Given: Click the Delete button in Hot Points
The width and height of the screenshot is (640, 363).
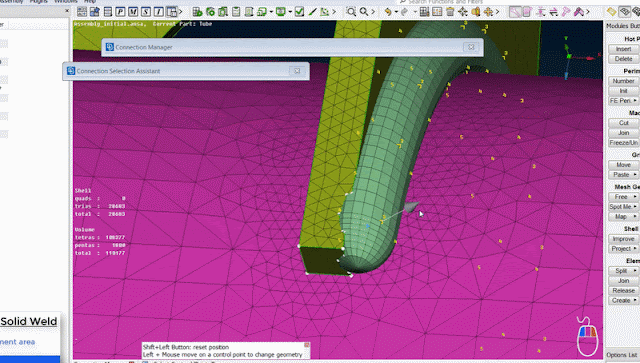Looking at the screenshot, I should tap(624, 59).
